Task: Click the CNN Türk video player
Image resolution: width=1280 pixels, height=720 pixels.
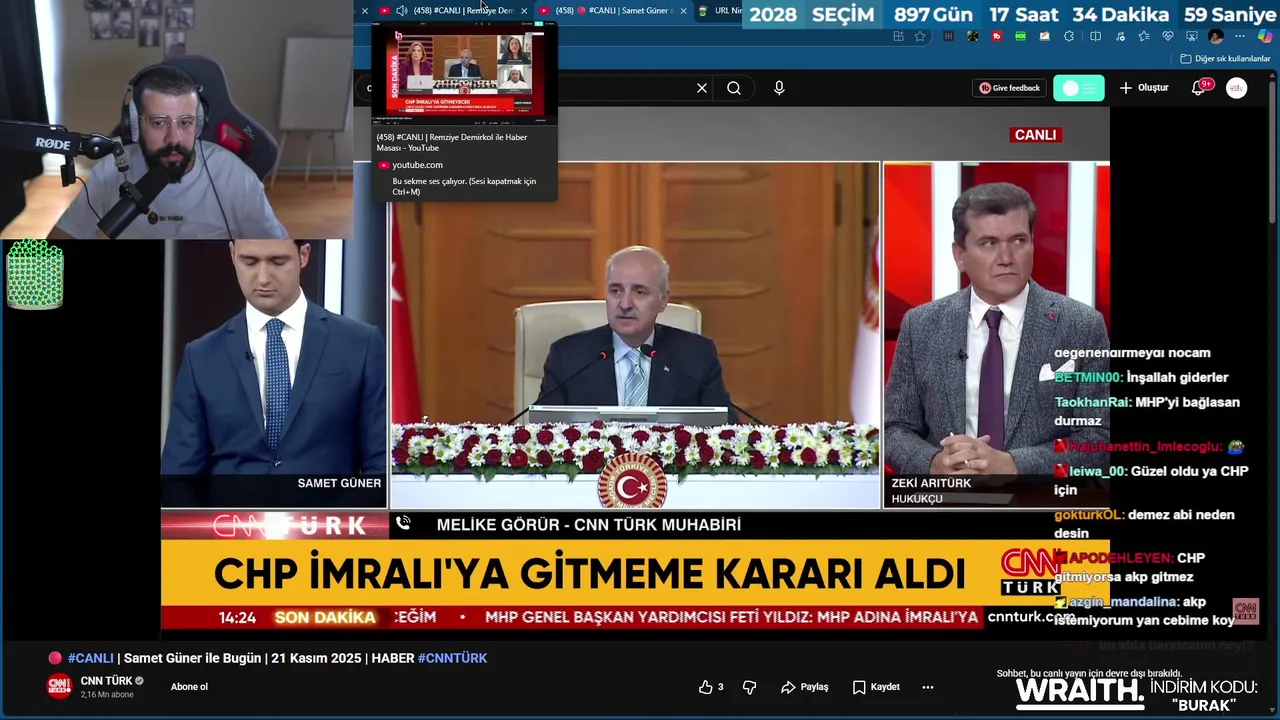Action: tap(635, 375)
